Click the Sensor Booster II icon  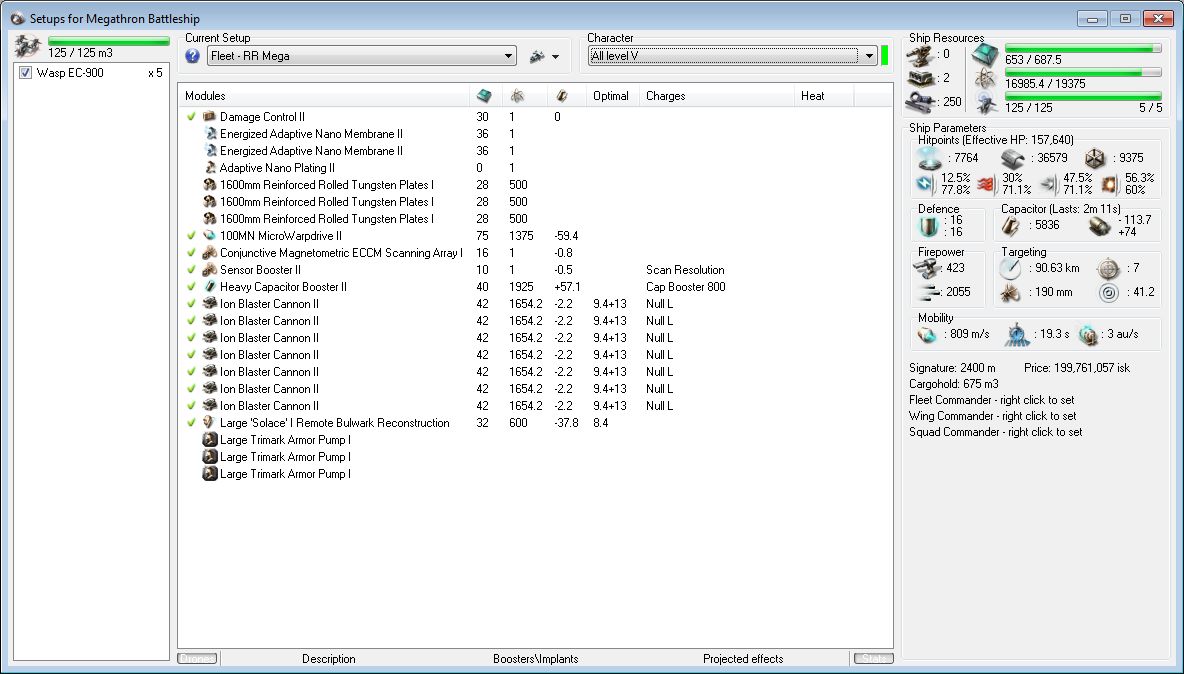point(210,269)
